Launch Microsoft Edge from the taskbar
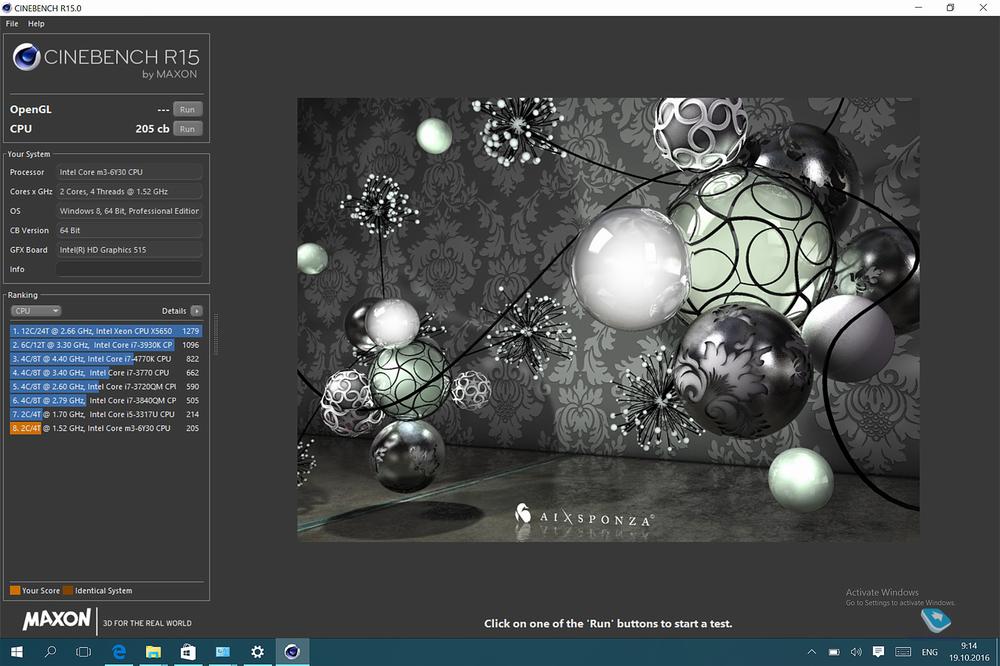The image size is (1000, 666). pyautogui.click(x=119, y=652)
